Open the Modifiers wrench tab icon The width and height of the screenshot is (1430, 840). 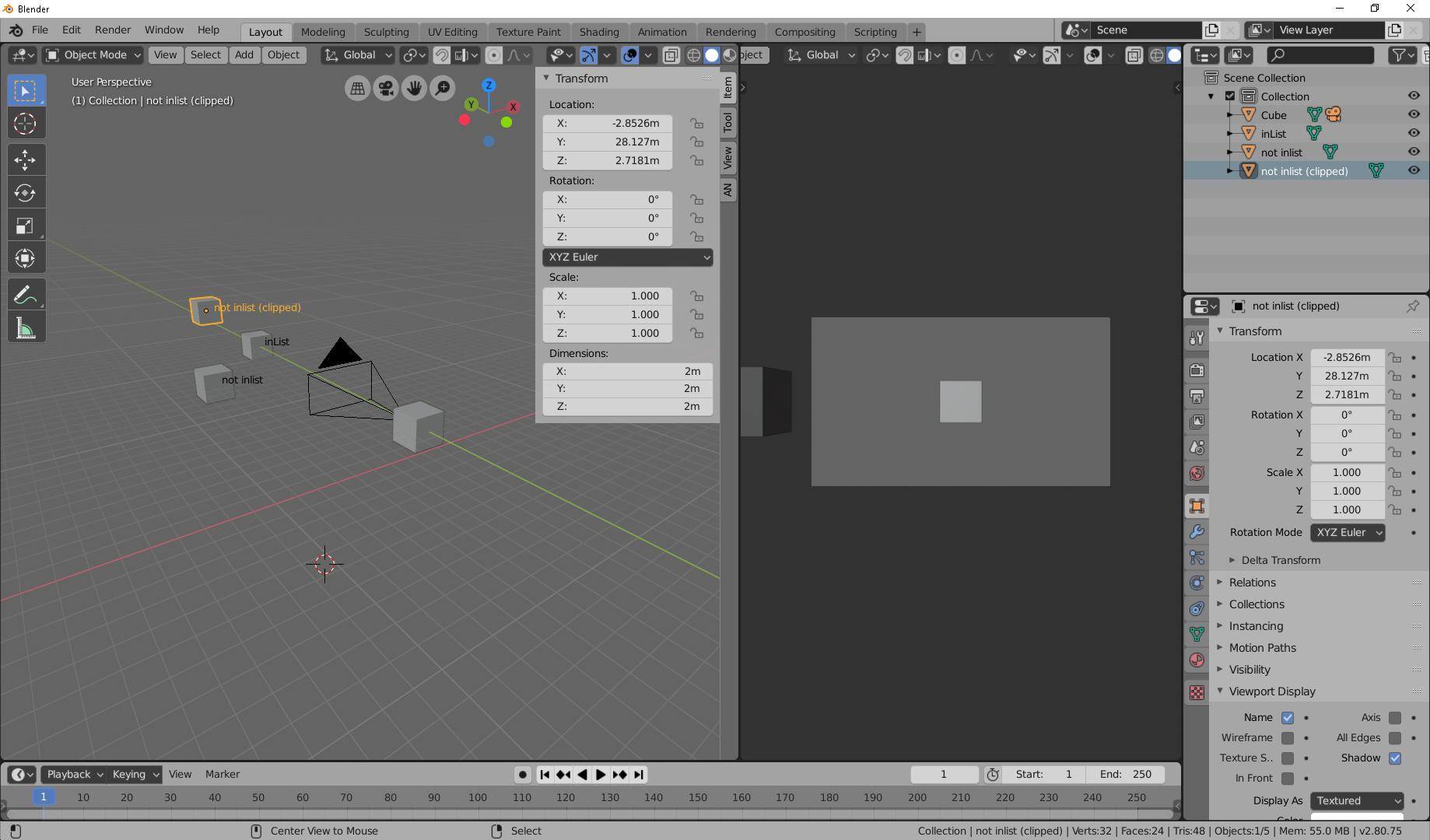click(1197, 532)
